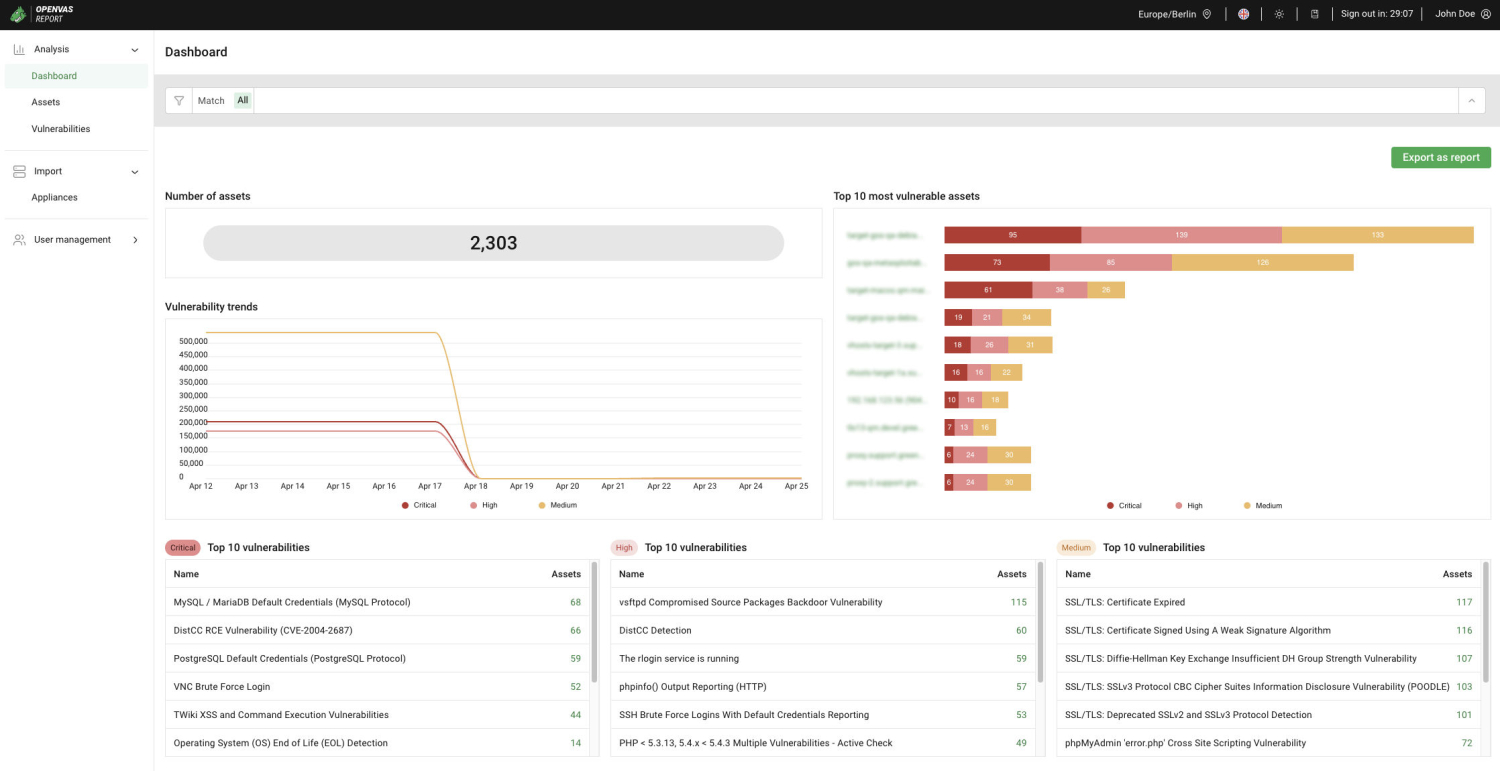This screenshot has width=1500, height=771.
Task: Collapse the Analysis section in sidebar
Action: click(135, 48)
